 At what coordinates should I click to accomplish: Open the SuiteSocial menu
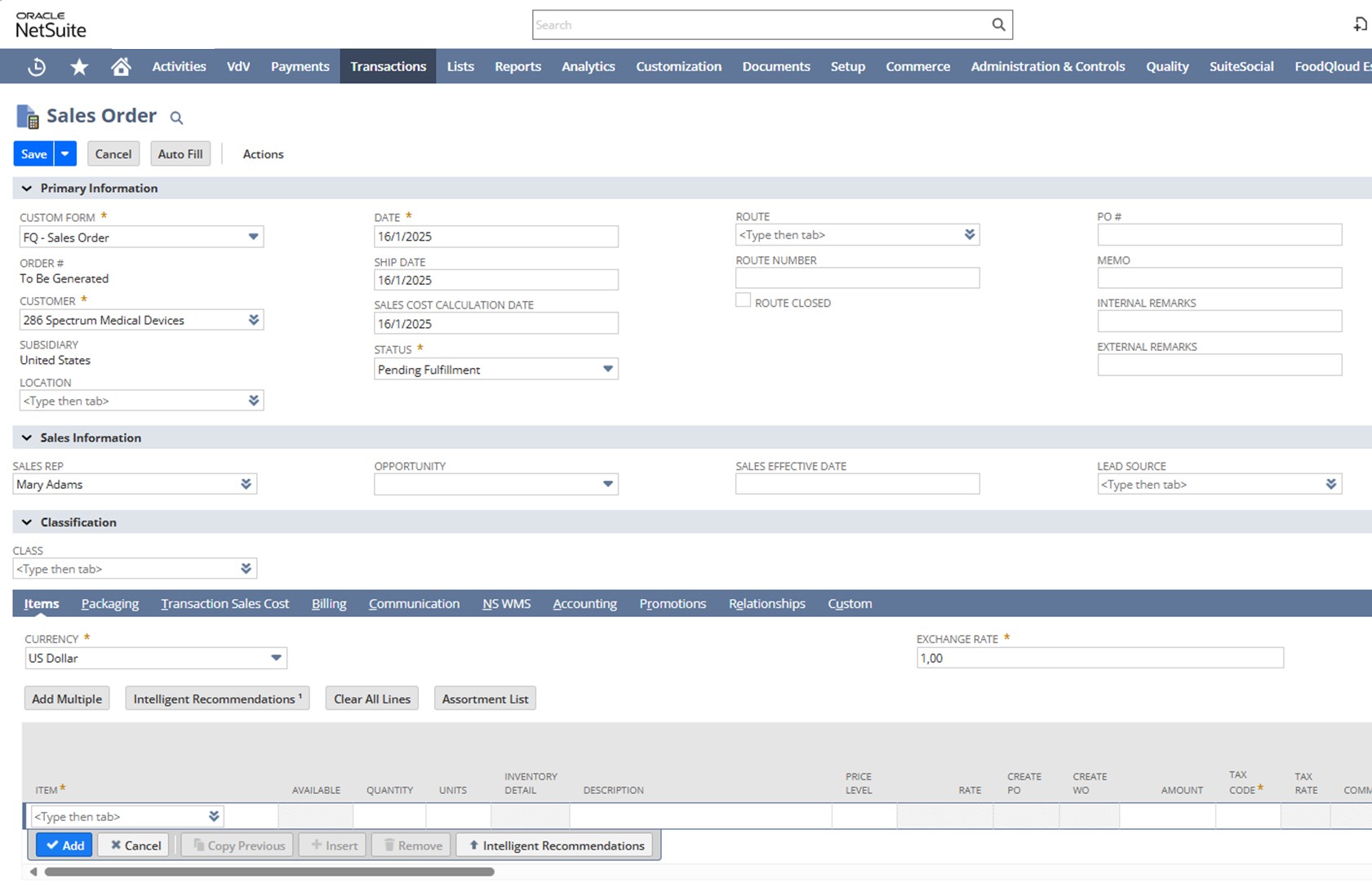click(x=1241, y=66)
